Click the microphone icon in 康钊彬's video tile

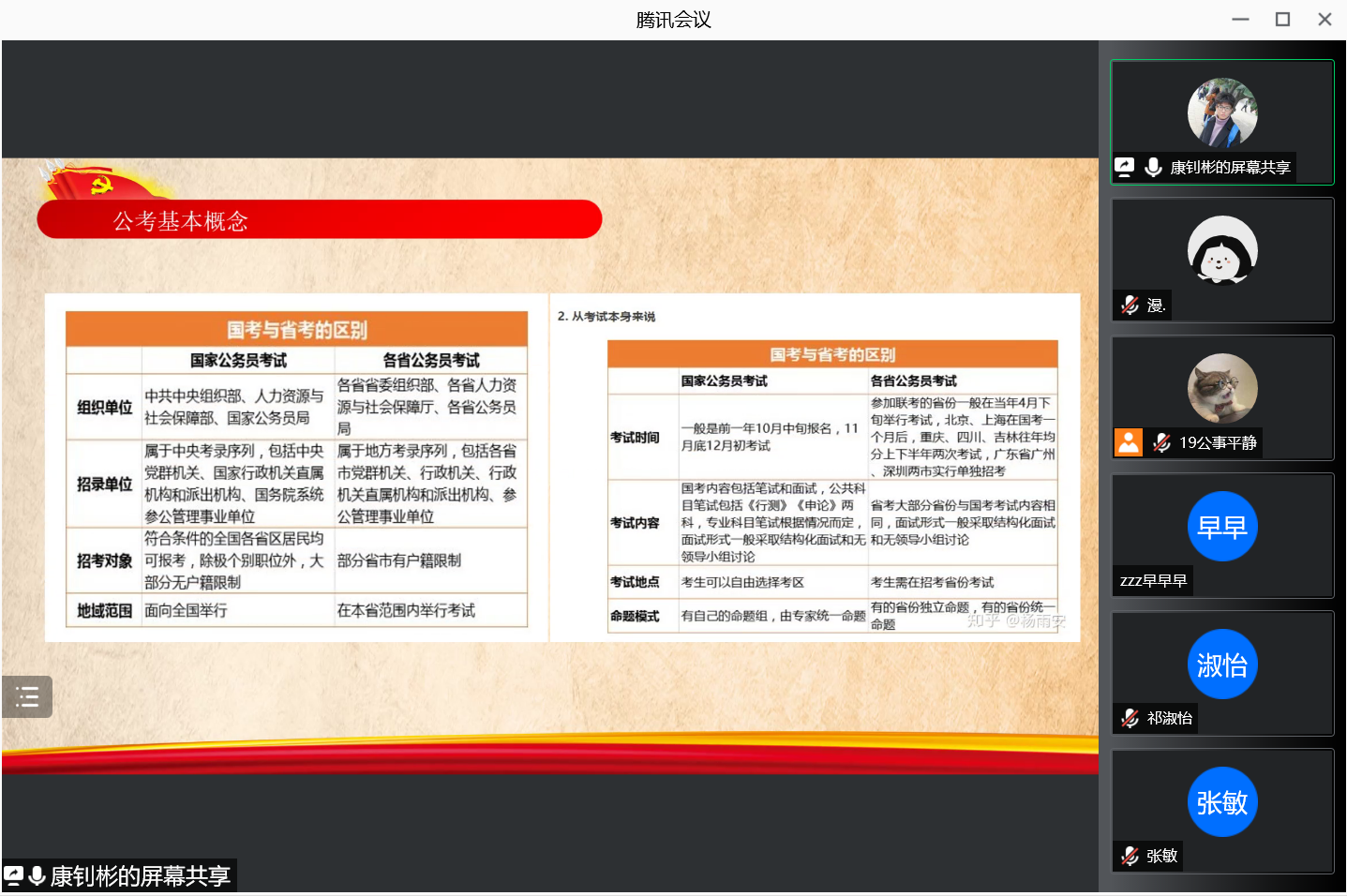[x=1153, y=167]
